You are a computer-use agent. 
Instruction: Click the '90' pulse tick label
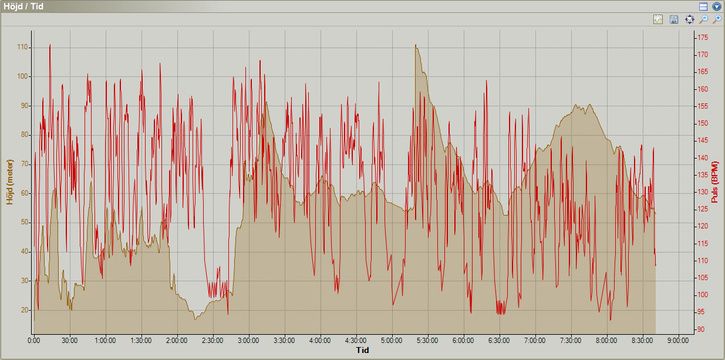(x=700, y=329)
